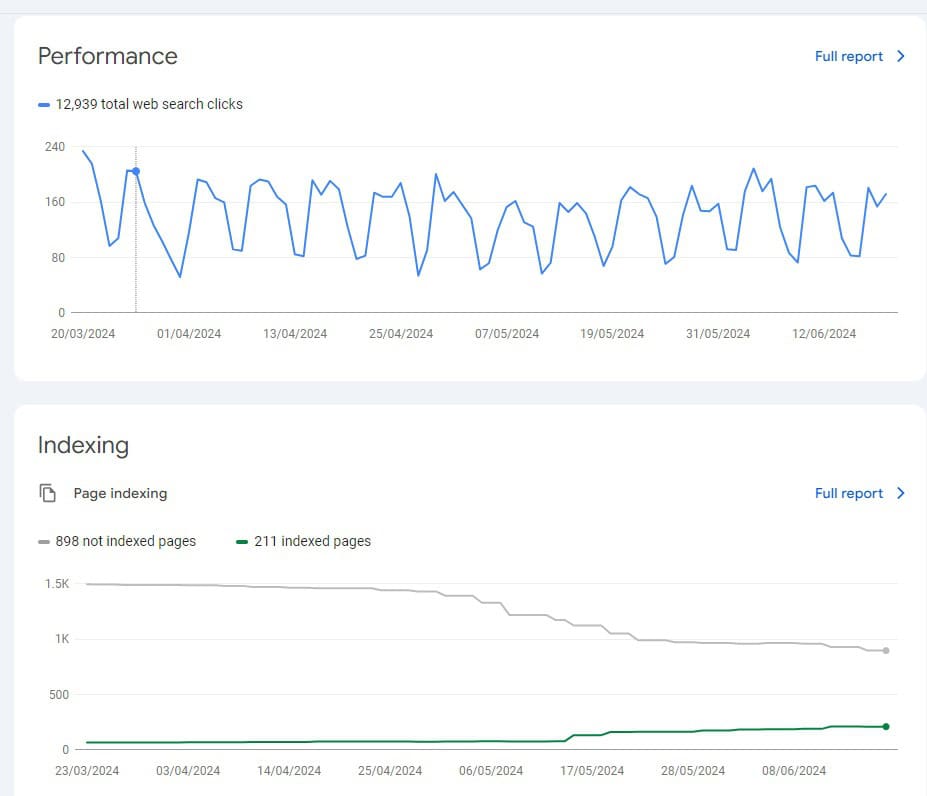Click the gray end point of not indexed line

(x=886, y=650)
